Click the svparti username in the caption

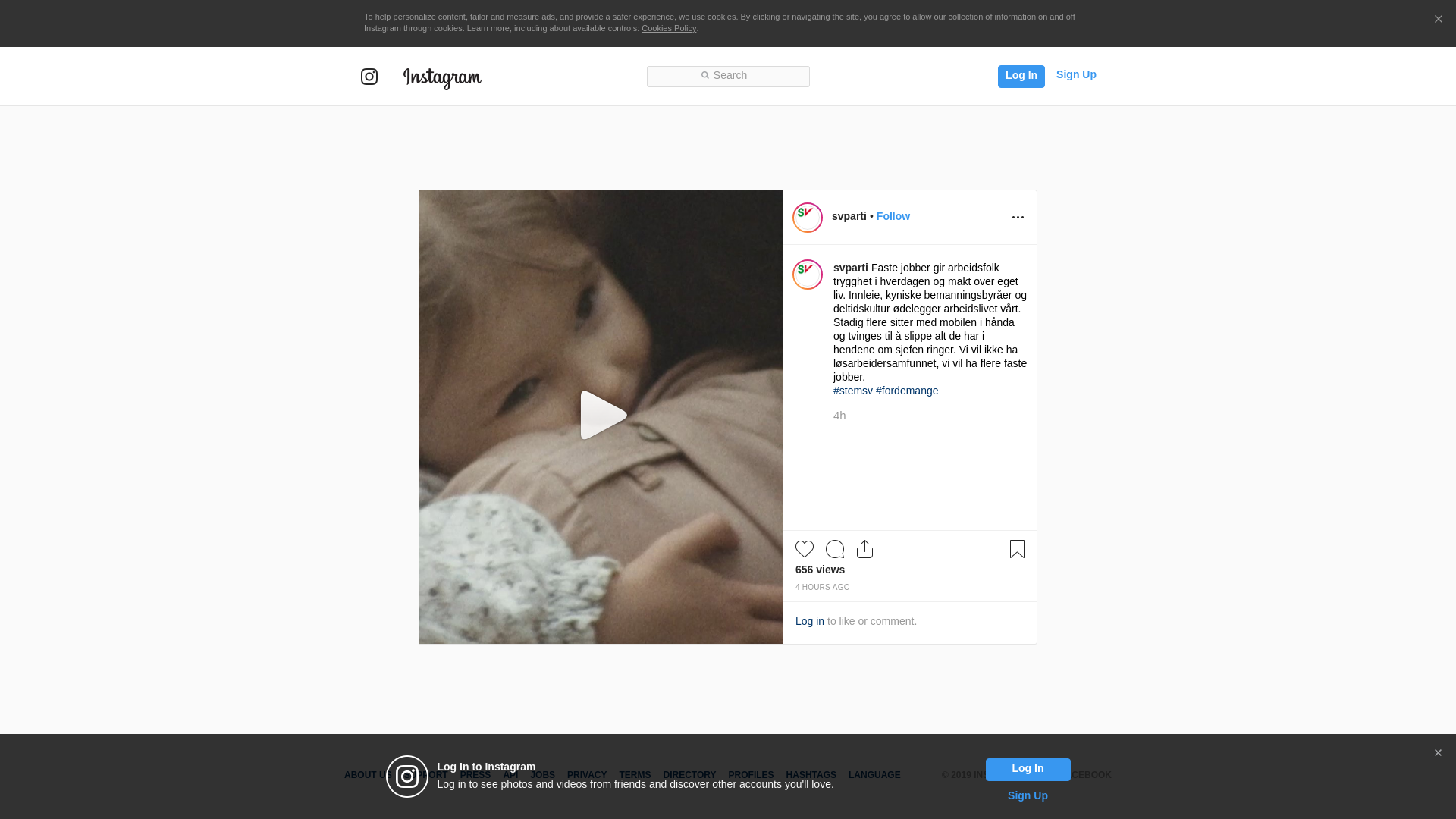(850, 268)
